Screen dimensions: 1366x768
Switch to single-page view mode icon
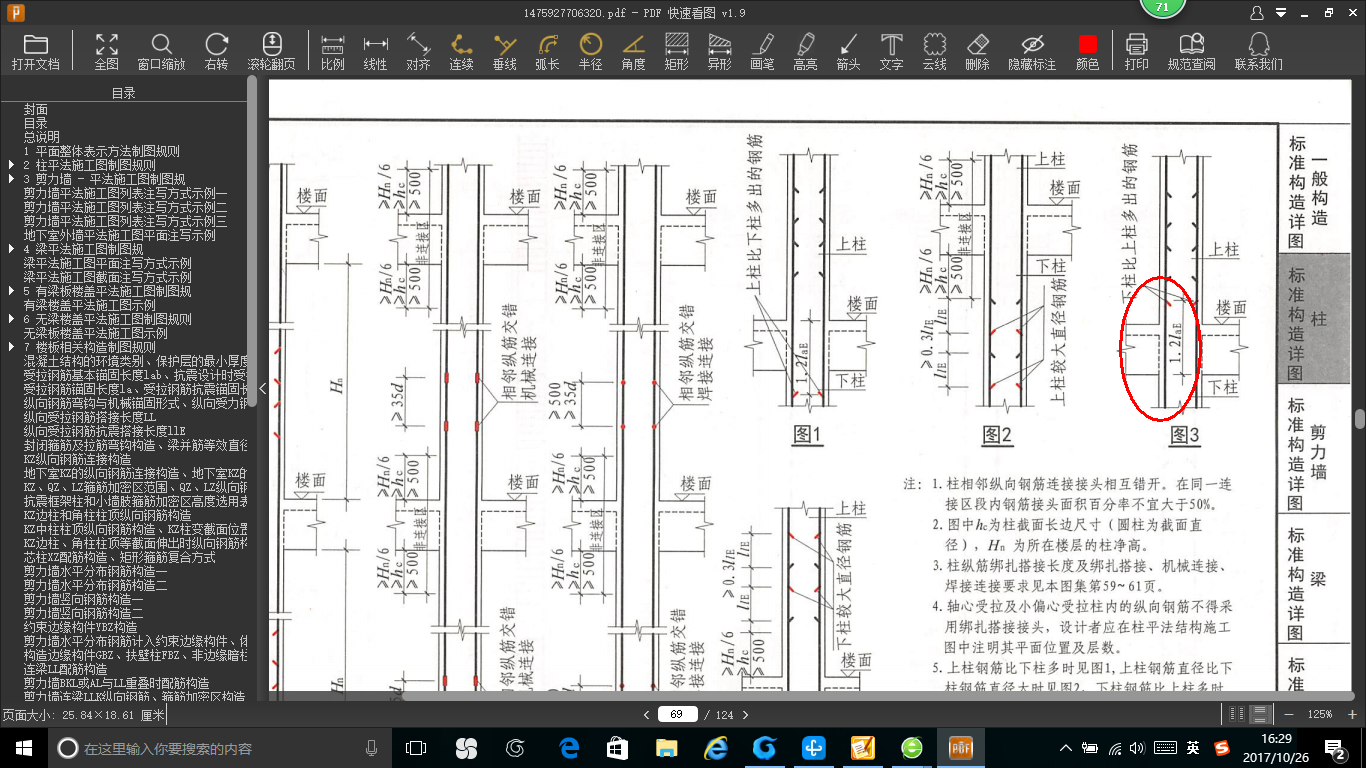tap(1237, 714)
